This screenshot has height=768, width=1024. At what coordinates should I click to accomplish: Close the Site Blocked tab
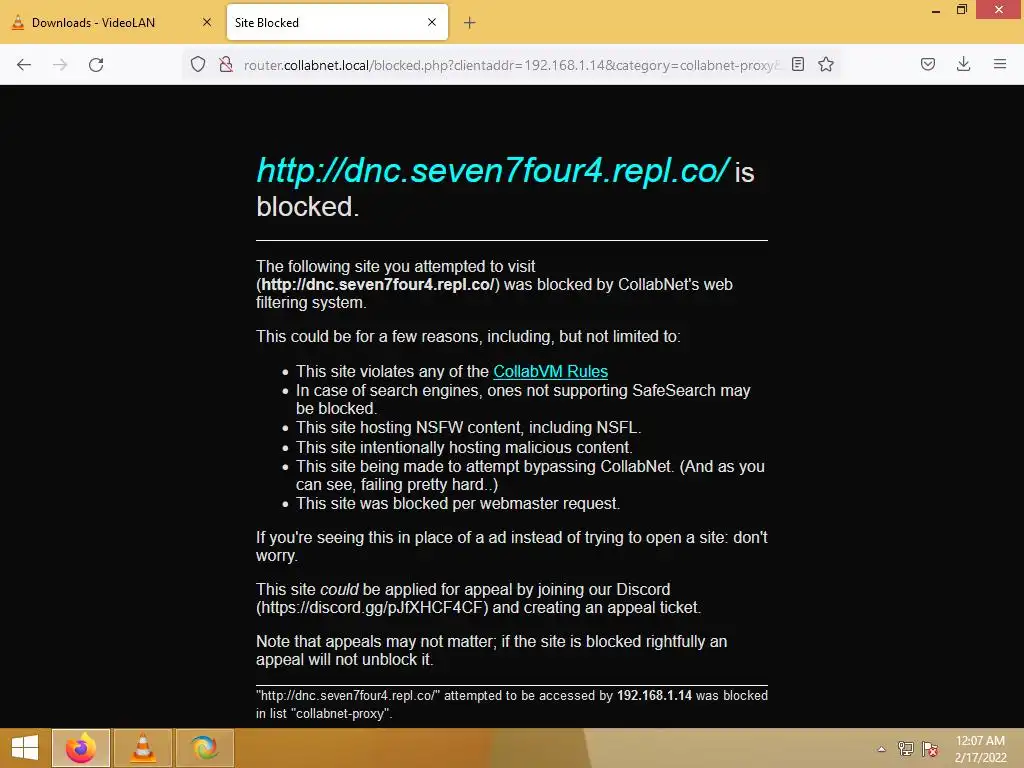(432, 22)
